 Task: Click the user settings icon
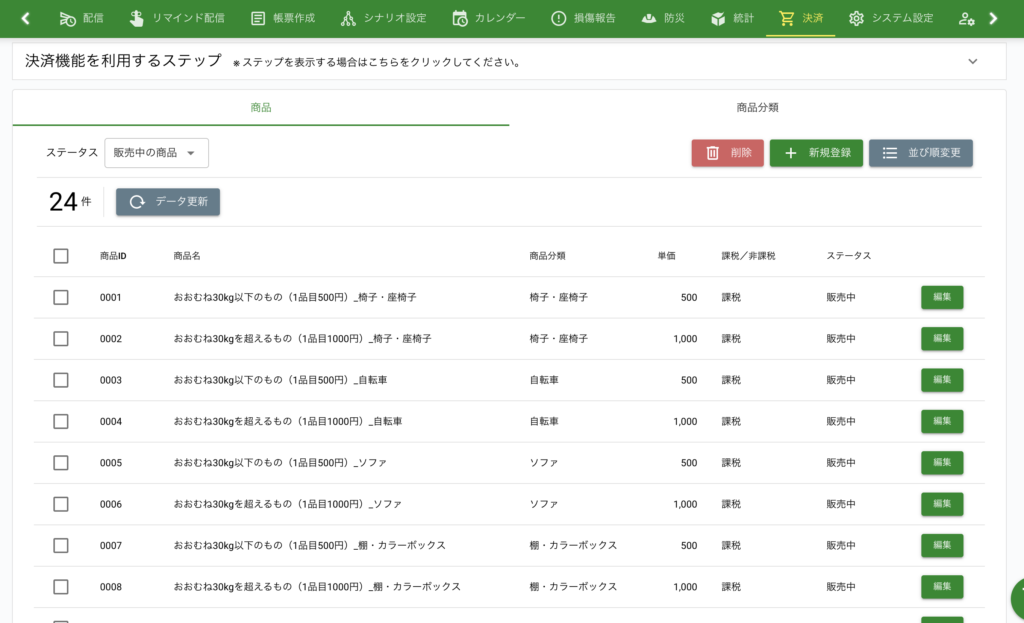tap(967, 19)
